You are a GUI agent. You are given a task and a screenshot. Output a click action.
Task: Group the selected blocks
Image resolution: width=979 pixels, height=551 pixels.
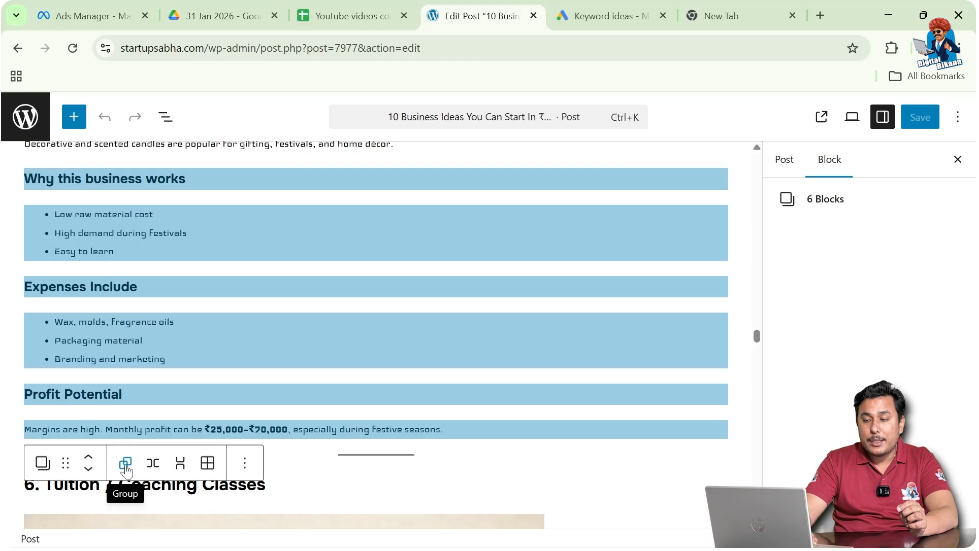125,463
